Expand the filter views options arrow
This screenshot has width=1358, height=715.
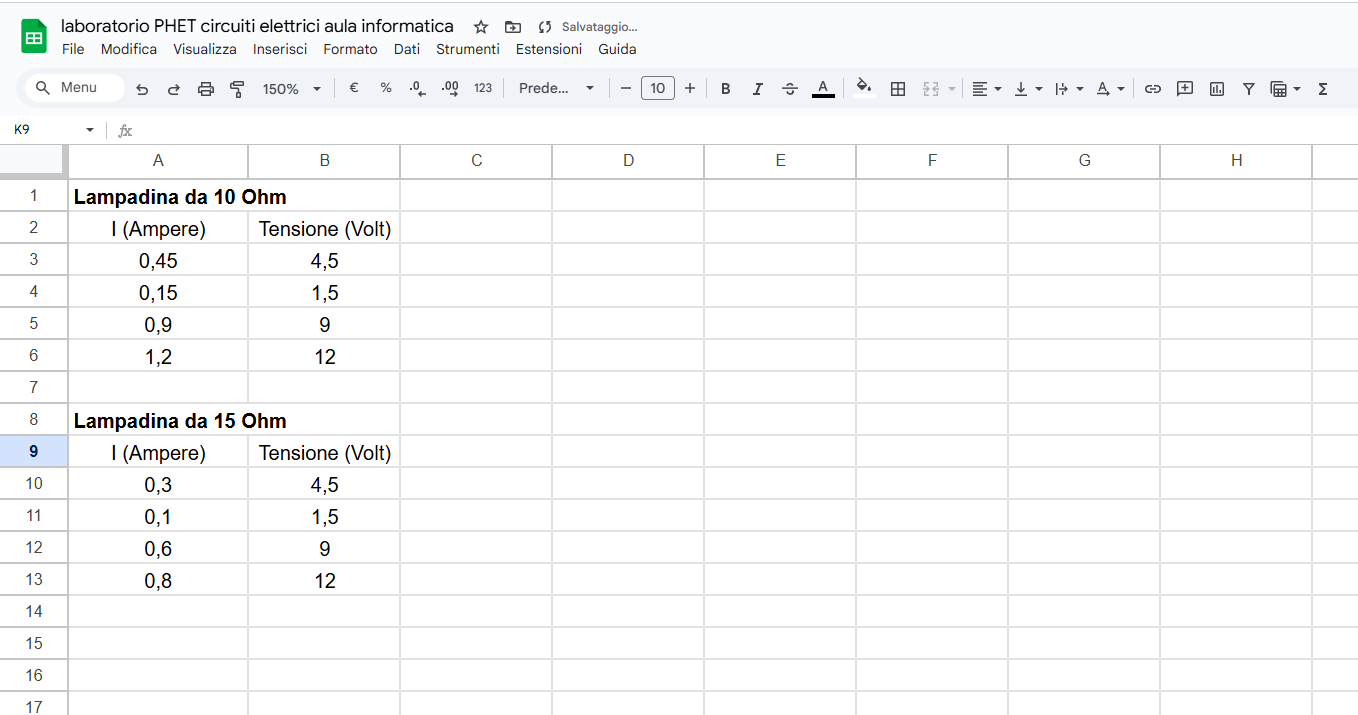click(1297, 89)
